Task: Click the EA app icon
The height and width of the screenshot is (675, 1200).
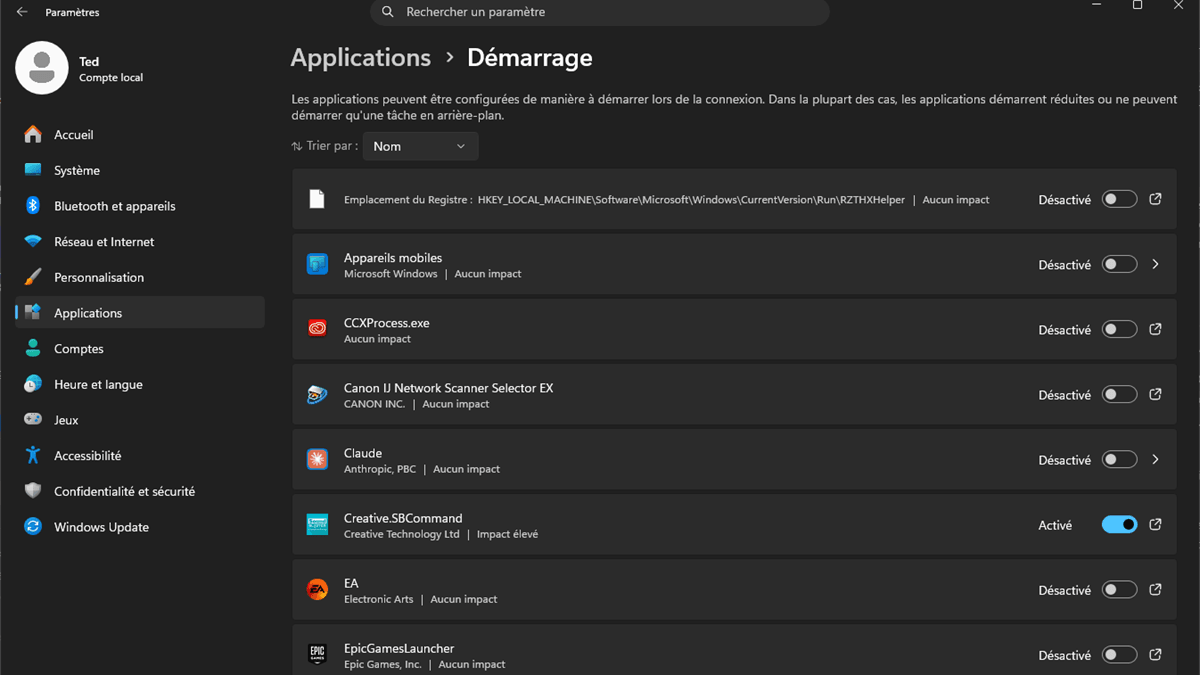Action: point(317,590)
